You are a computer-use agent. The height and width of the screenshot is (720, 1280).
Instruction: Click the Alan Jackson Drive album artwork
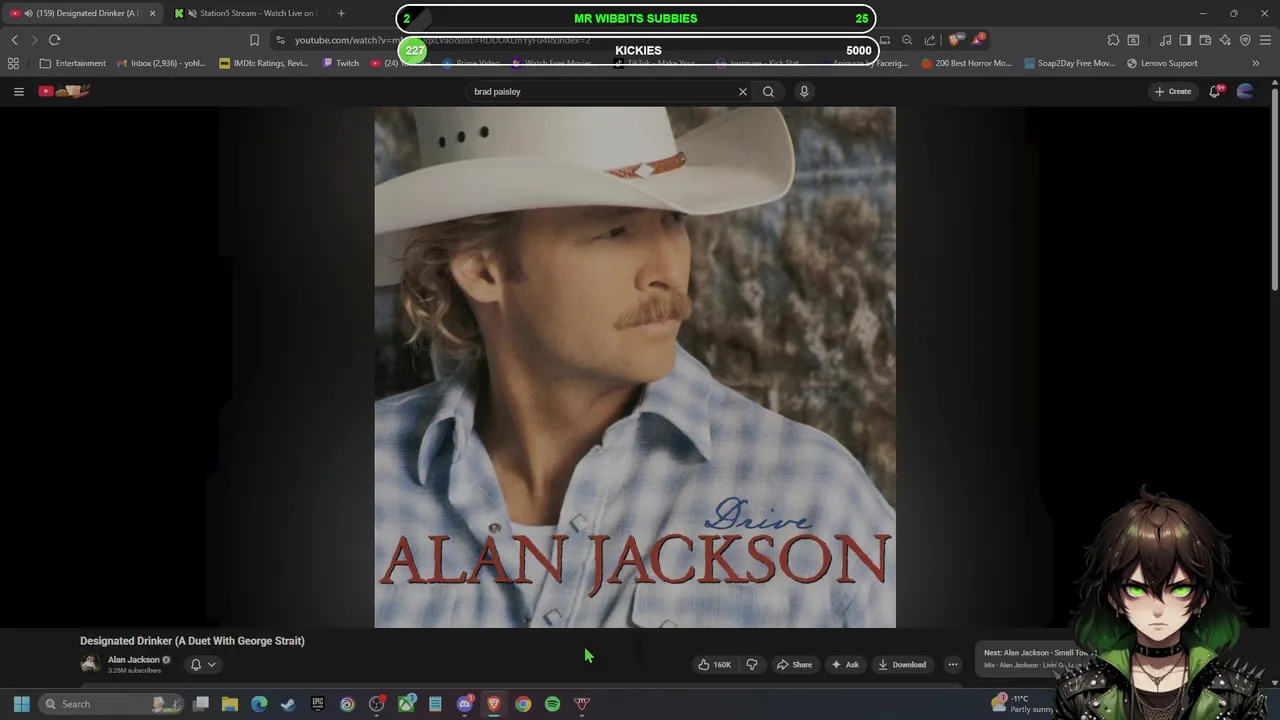point(635,367)
